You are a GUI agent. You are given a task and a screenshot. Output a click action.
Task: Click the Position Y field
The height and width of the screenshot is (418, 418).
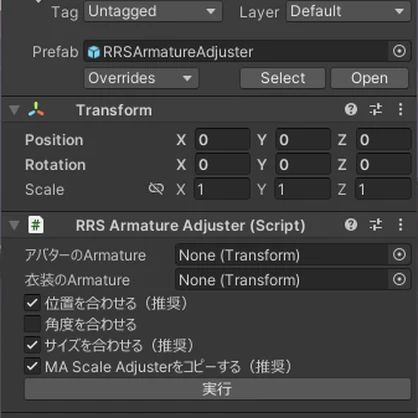[x=303, y=140]
